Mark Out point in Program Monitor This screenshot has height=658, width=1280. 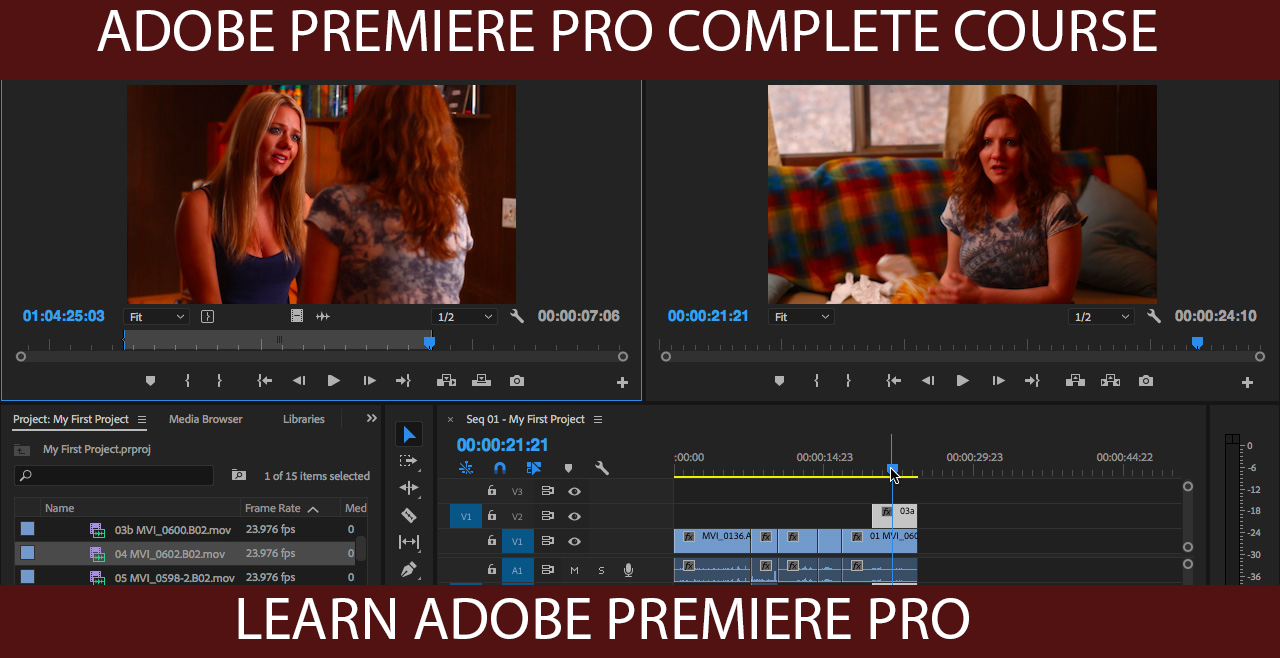pyautogui.click(x=848, y=381)
